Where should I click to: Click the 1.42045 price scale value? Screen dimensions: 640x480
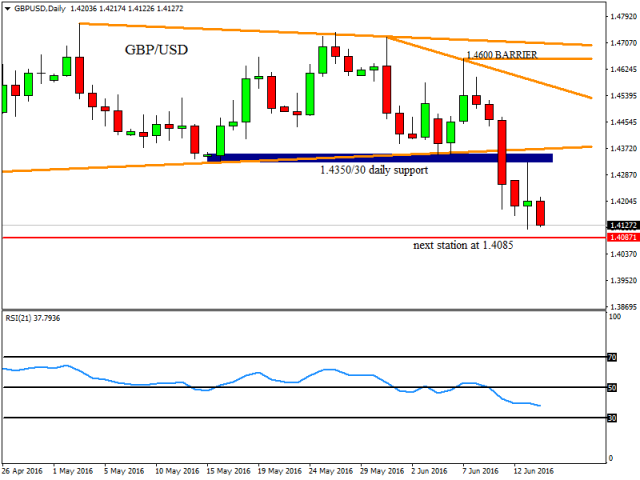click(x=623, y=201)
